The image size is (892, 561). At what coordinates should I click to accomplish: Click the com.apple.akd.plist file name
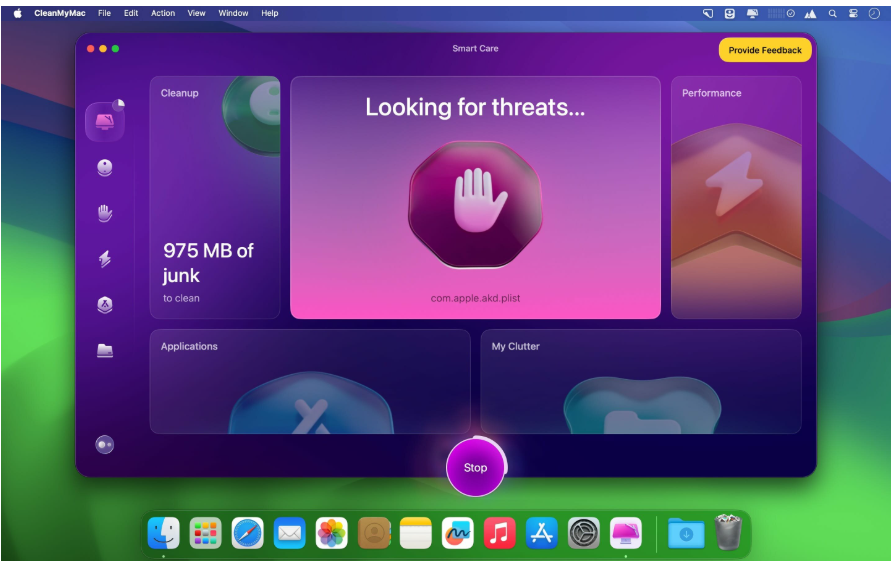(x=476, y=298)
